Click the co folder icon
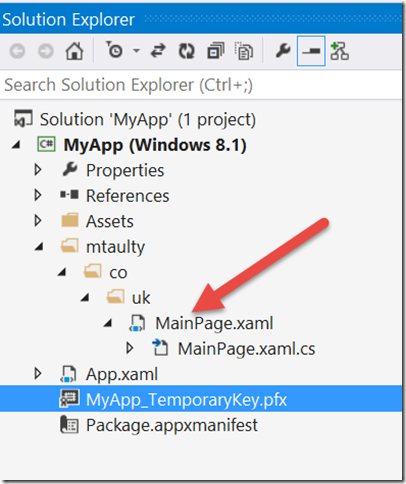406x484 pixels. [92, 271]
